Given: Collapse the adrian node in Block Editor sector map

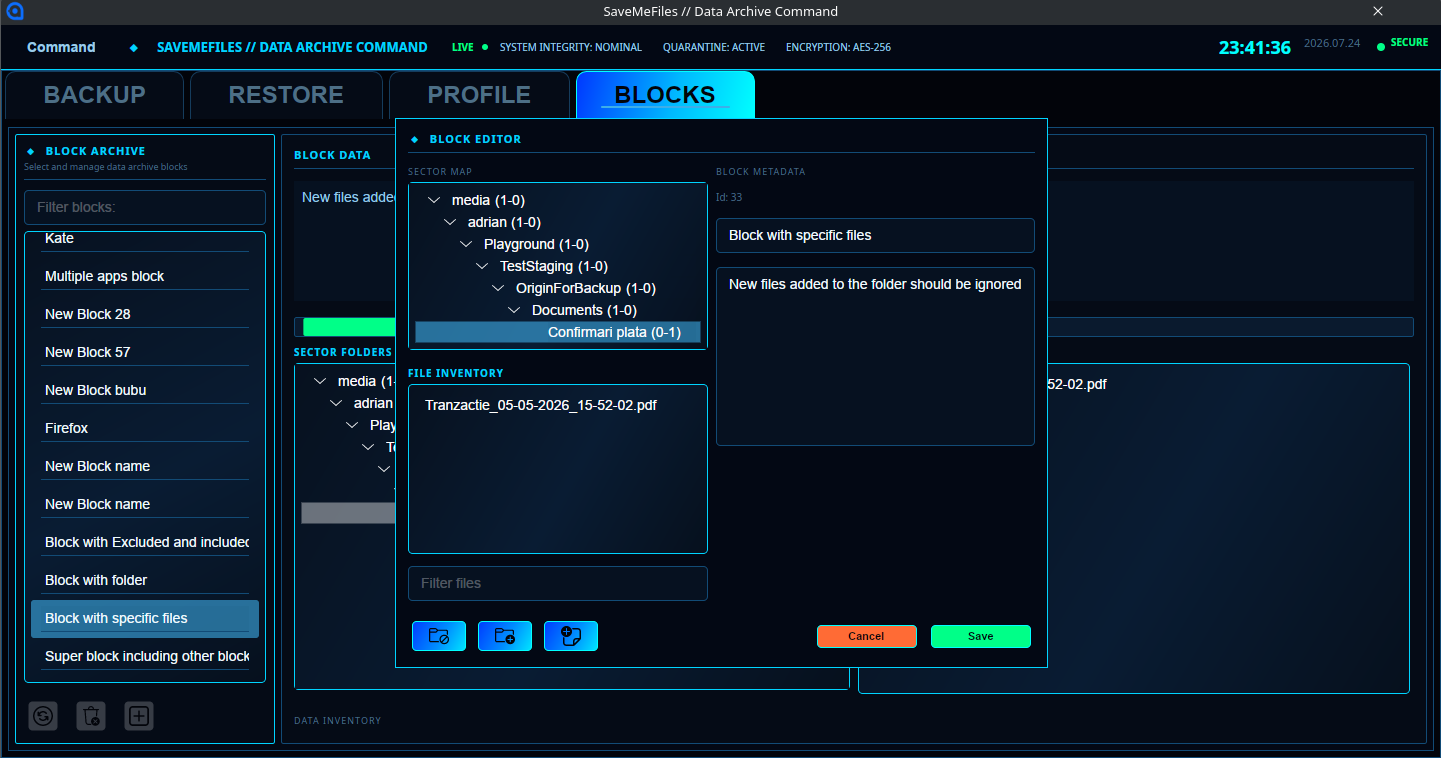Looking at the screenshot, I should tap(450, 223).
